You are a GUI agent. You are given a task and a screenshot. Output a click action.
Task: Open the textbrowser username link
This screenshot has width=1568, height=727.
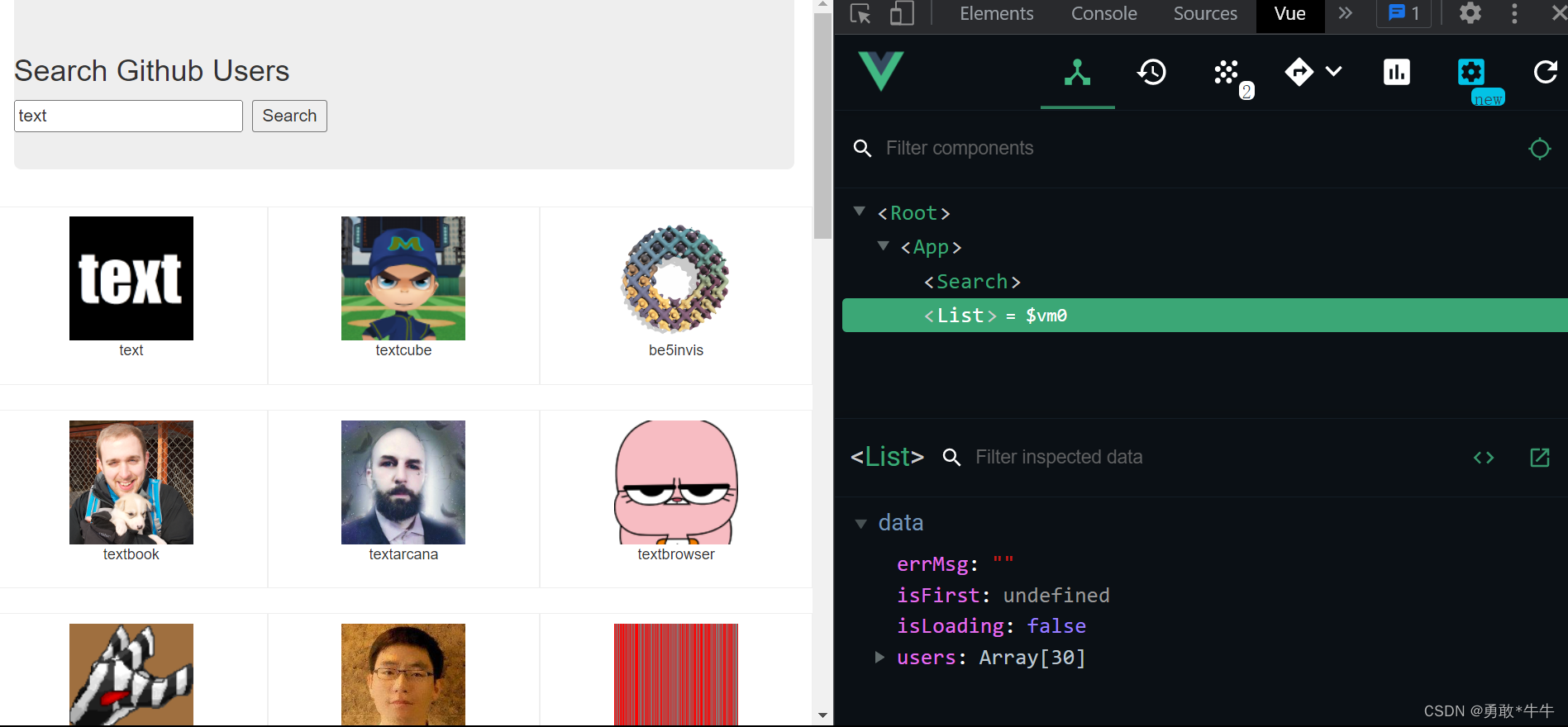pos(676,554)
